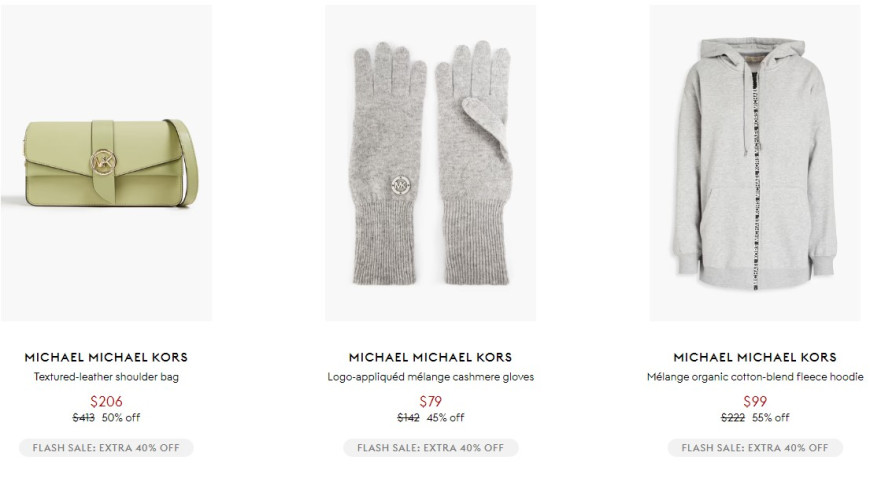Click the Michael Michael Kors brand above shoulder bag
Viewport: 870px width, 482px height.
106,357
